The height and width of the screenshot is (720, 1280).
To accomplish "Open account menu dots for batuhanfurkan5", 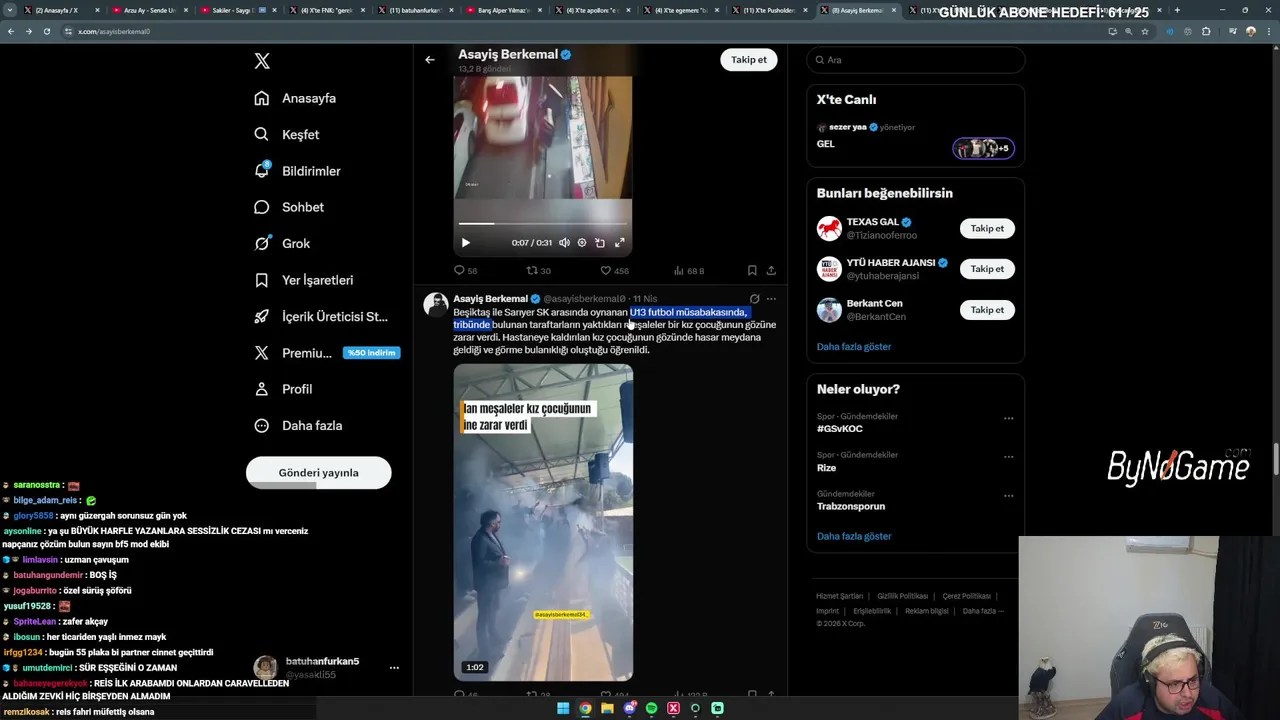I will coord(394,668).
